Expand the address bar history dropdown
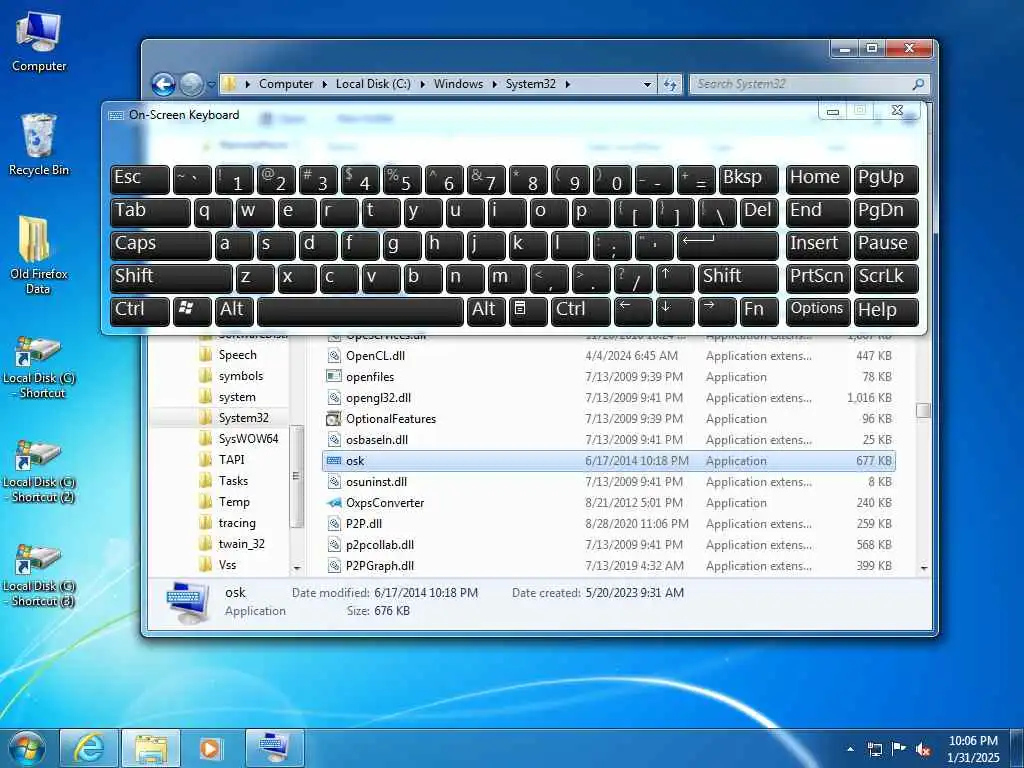Viewport: 1024px width, 768px height. click(x=647, y=84)
